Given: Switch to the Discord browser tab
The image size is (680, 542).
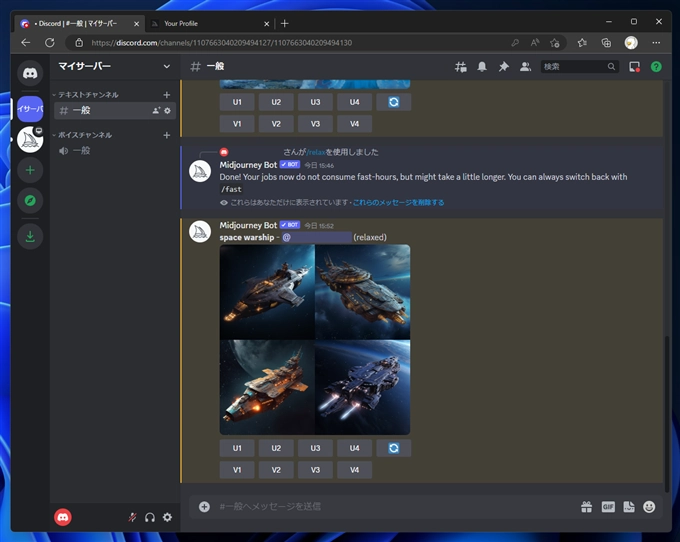Looking at the screenshot, I should pyautogui.click(x=79, y=23).
